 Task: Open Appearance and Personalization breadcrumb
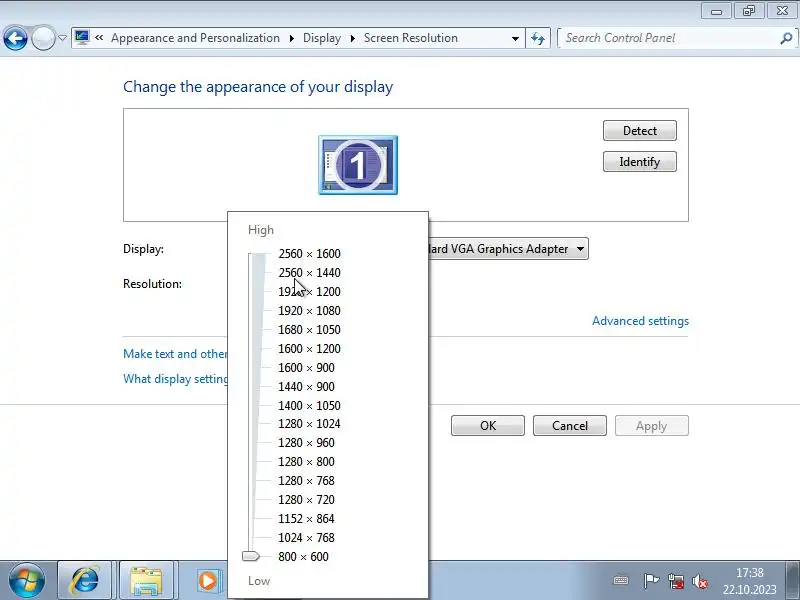click(195, 38)
